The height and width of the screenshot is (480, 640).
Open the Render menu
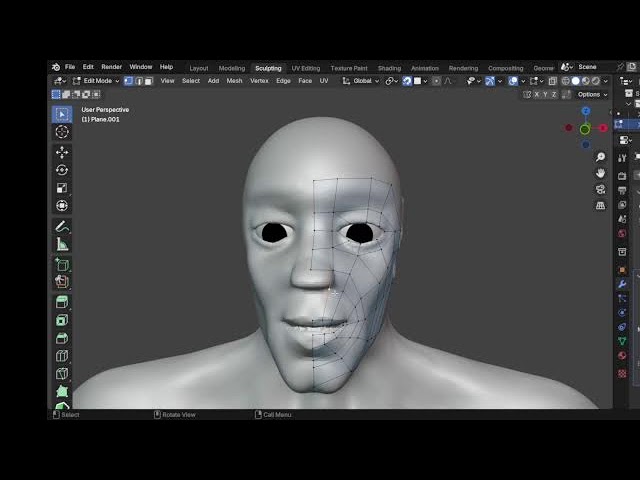tap(111, 67)
